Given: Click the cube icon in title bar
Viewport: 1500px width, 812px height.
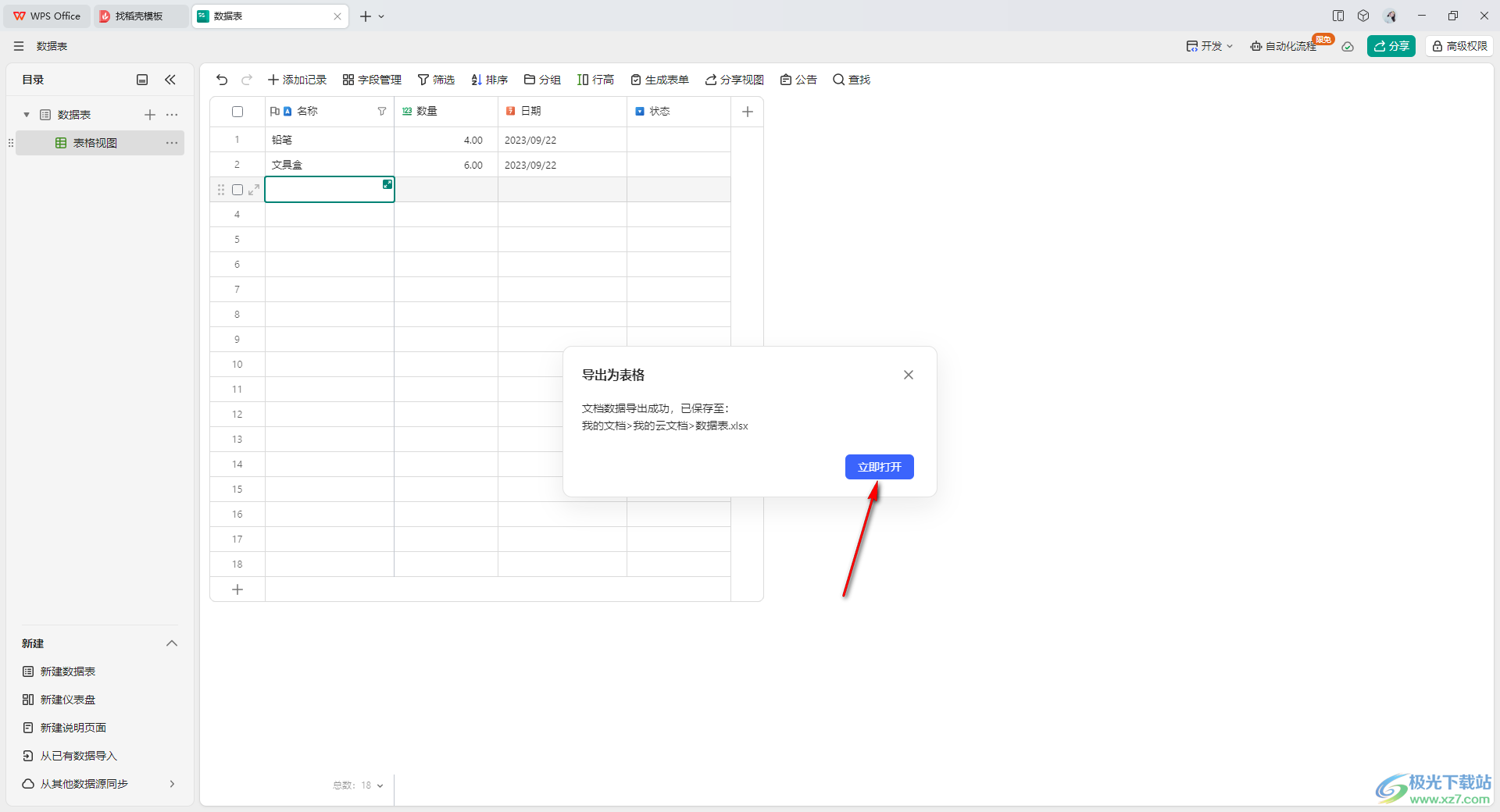Looking at the screenshot, I should [1363, 16].
